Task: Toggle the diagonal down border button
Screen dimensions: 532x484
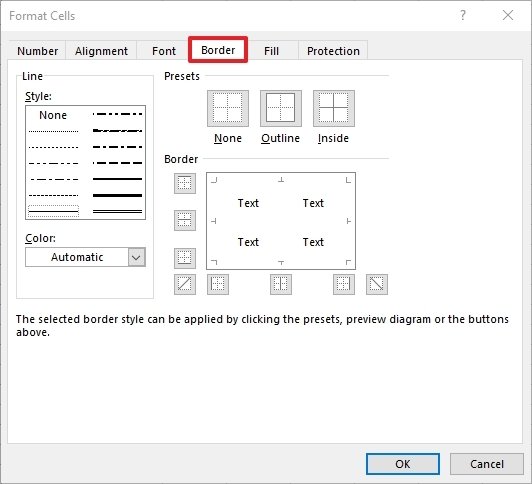Action: [x=377, y=284]
